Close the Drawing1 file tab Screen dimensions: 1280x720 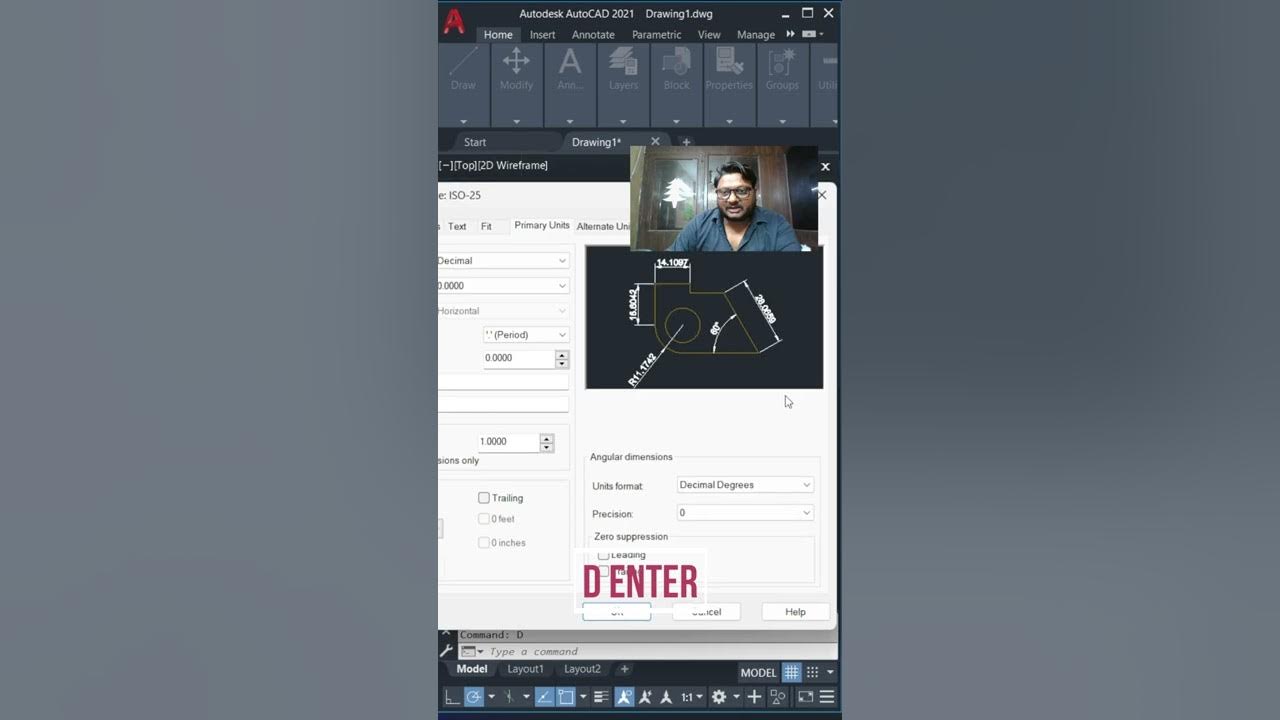coord(655,142)
